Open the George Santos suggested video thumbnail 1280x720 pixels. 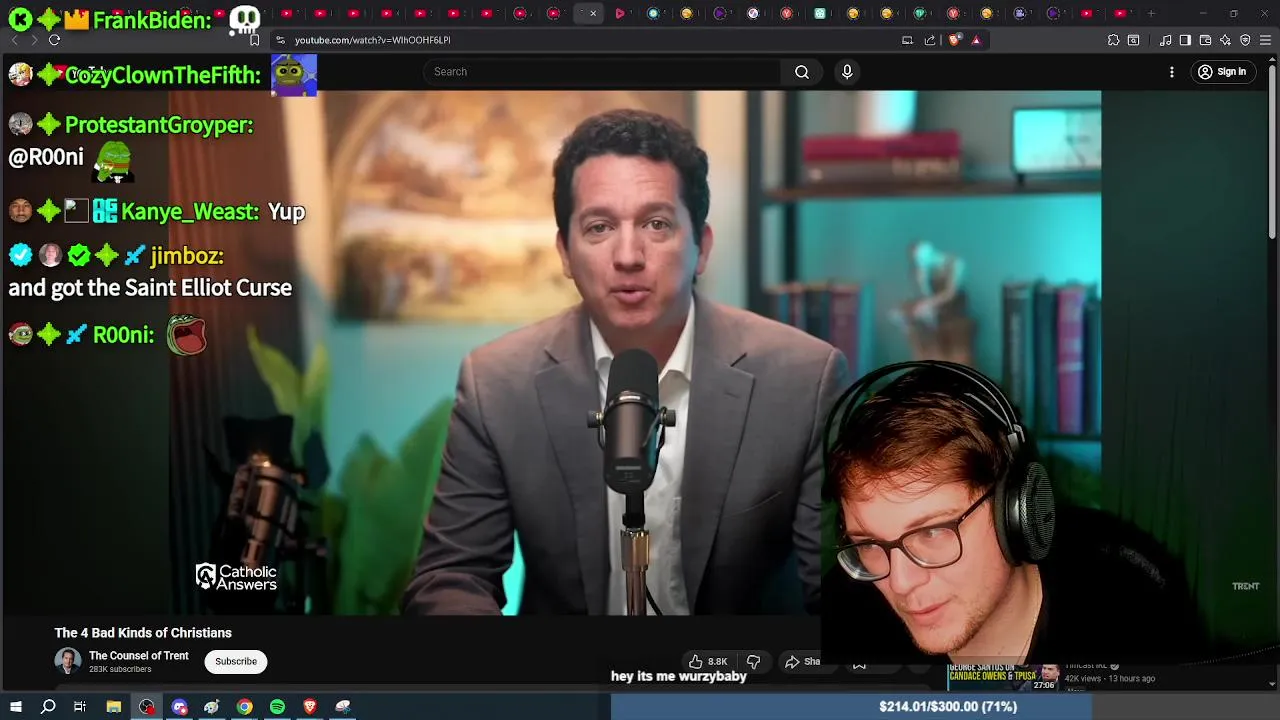(1003, 676)
